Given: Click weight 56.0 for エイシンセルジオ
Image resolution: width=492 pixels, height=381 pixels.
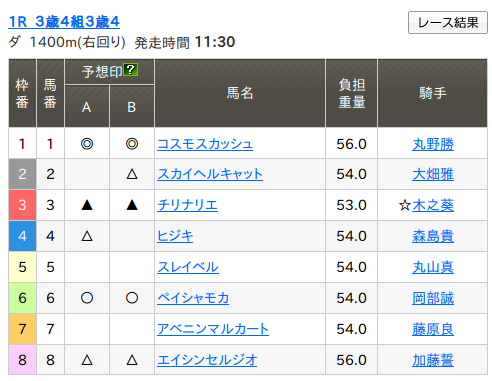Looking at the screenshot, I should tap(351, 360).
